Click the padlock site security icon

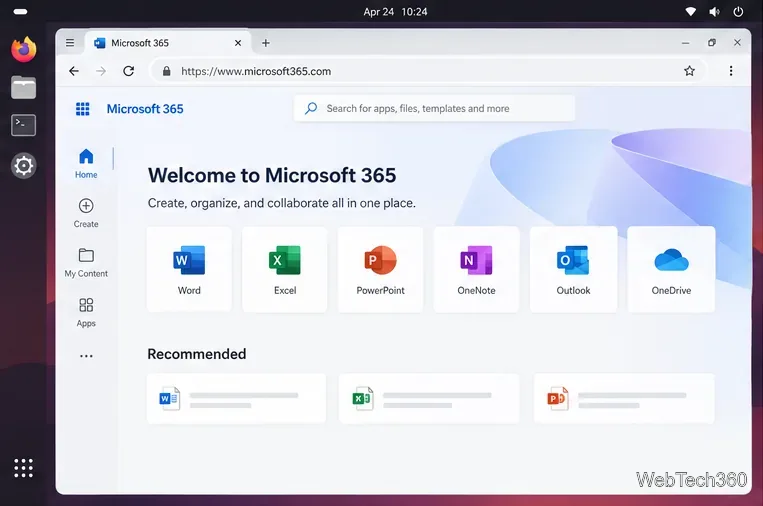166,71
